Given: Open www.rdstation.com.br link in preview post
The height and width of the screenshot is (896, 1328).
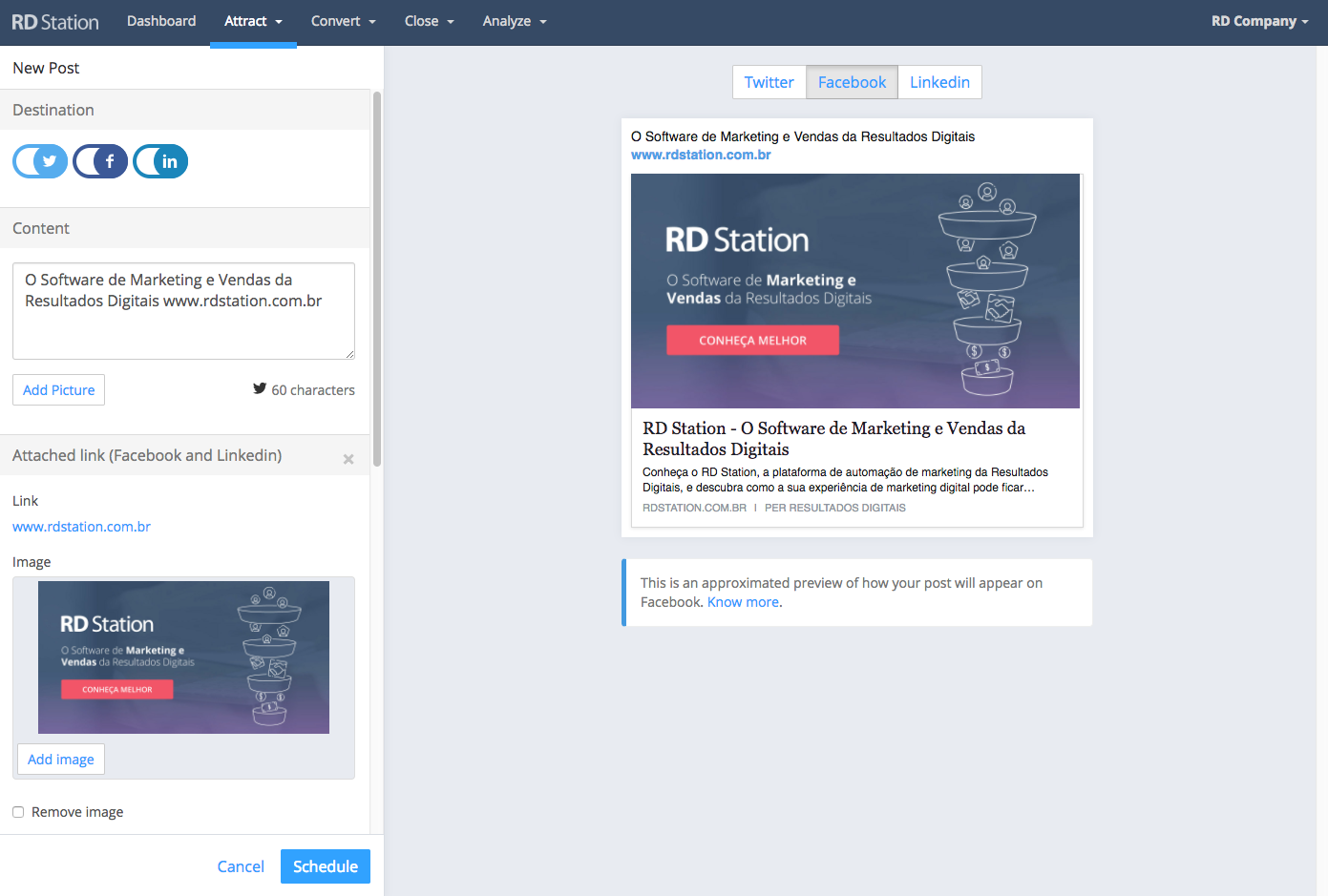Looking at the screenshot, I should point(701,155).
